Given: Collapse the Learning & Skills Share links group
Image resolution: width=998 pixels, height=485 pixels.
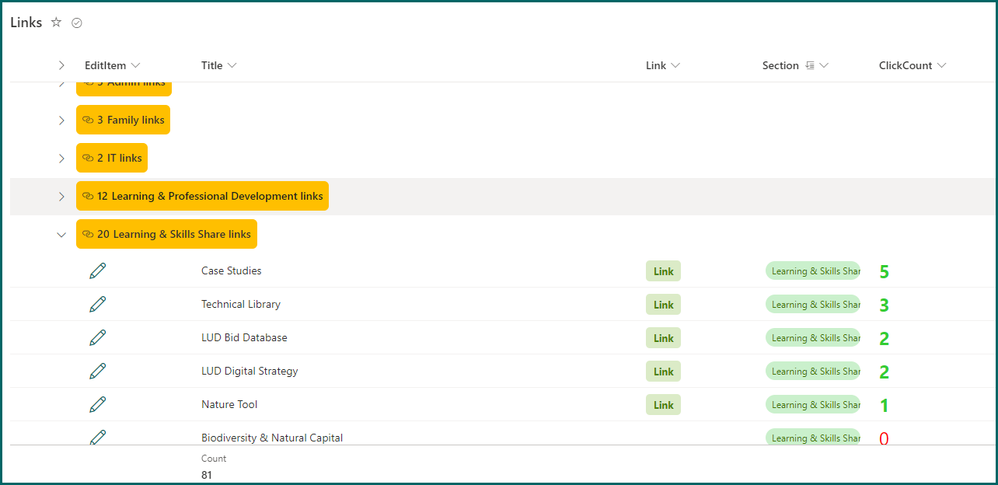Looking at the screenshot, I should pos(62,235).
